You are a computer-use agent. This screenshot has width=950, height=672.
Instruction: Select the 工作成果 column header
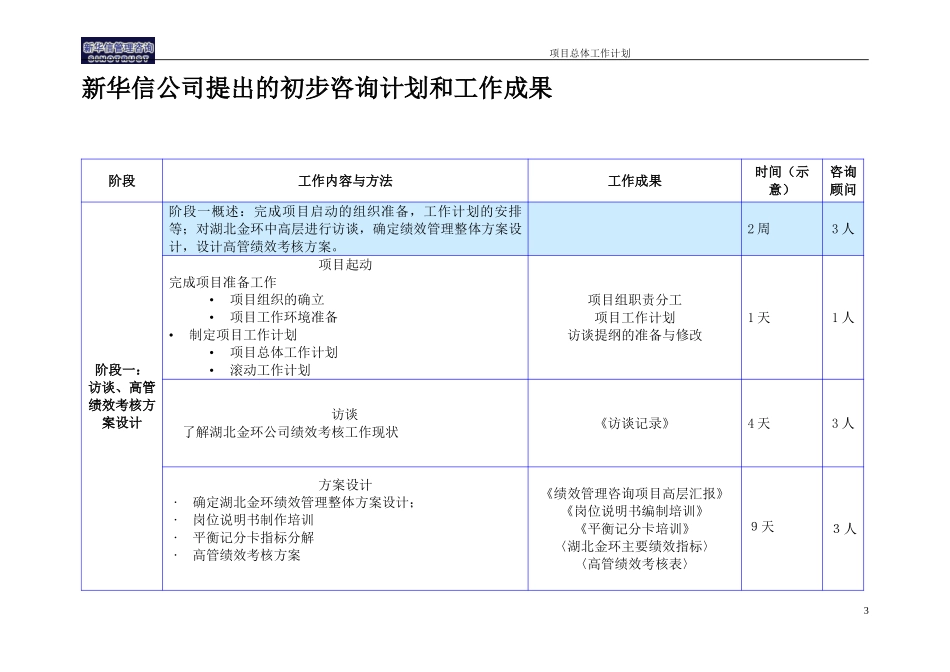634,181
